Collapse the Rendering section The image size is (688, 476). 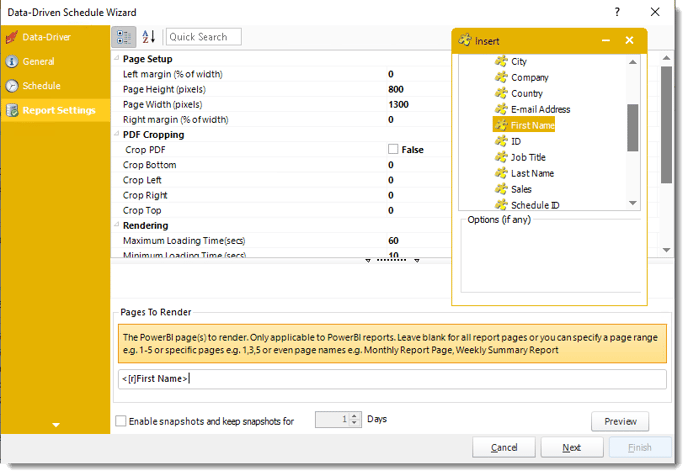(116, 225)
